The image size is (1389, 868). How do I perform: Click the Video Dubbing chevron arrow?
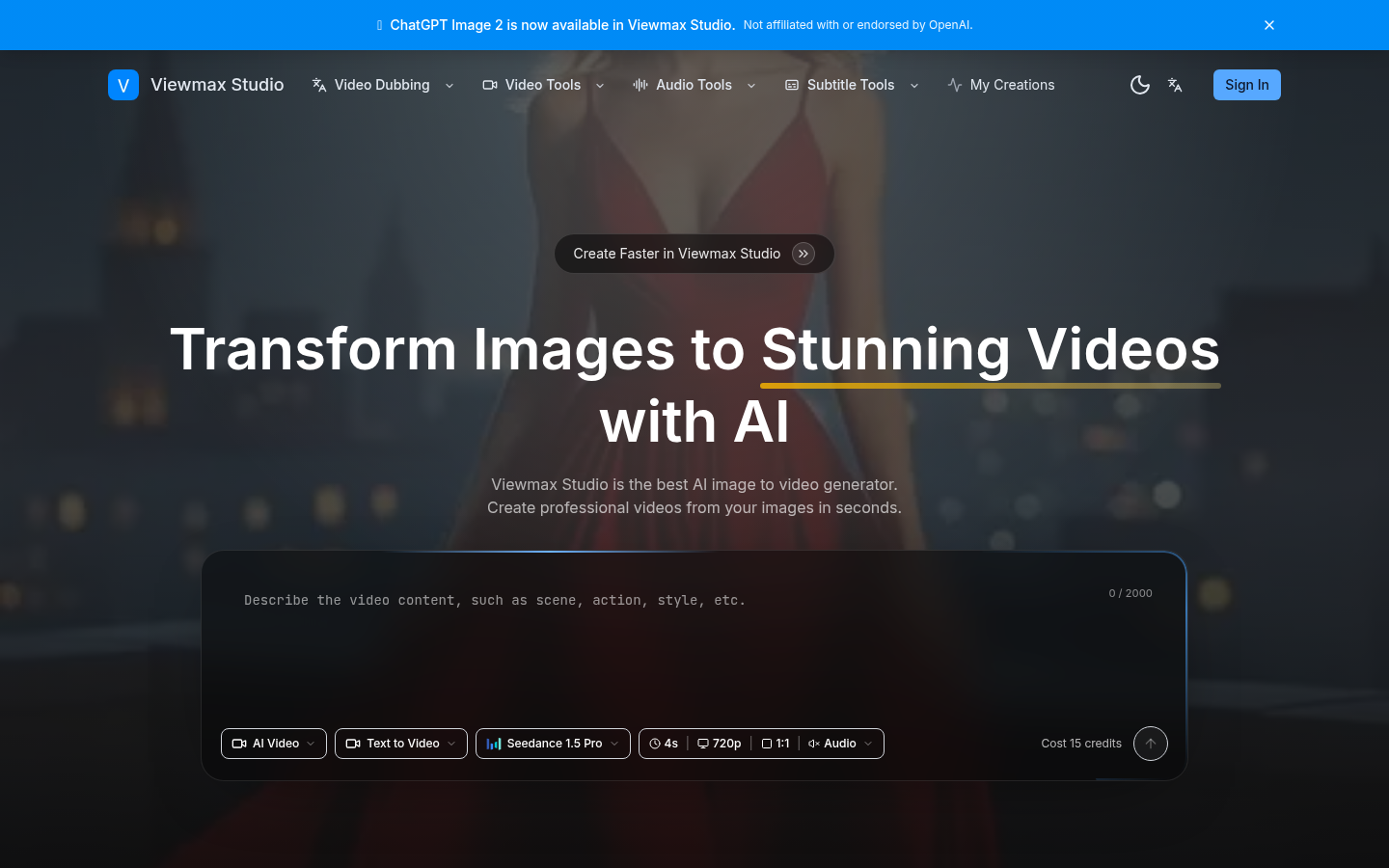(449, 86)
